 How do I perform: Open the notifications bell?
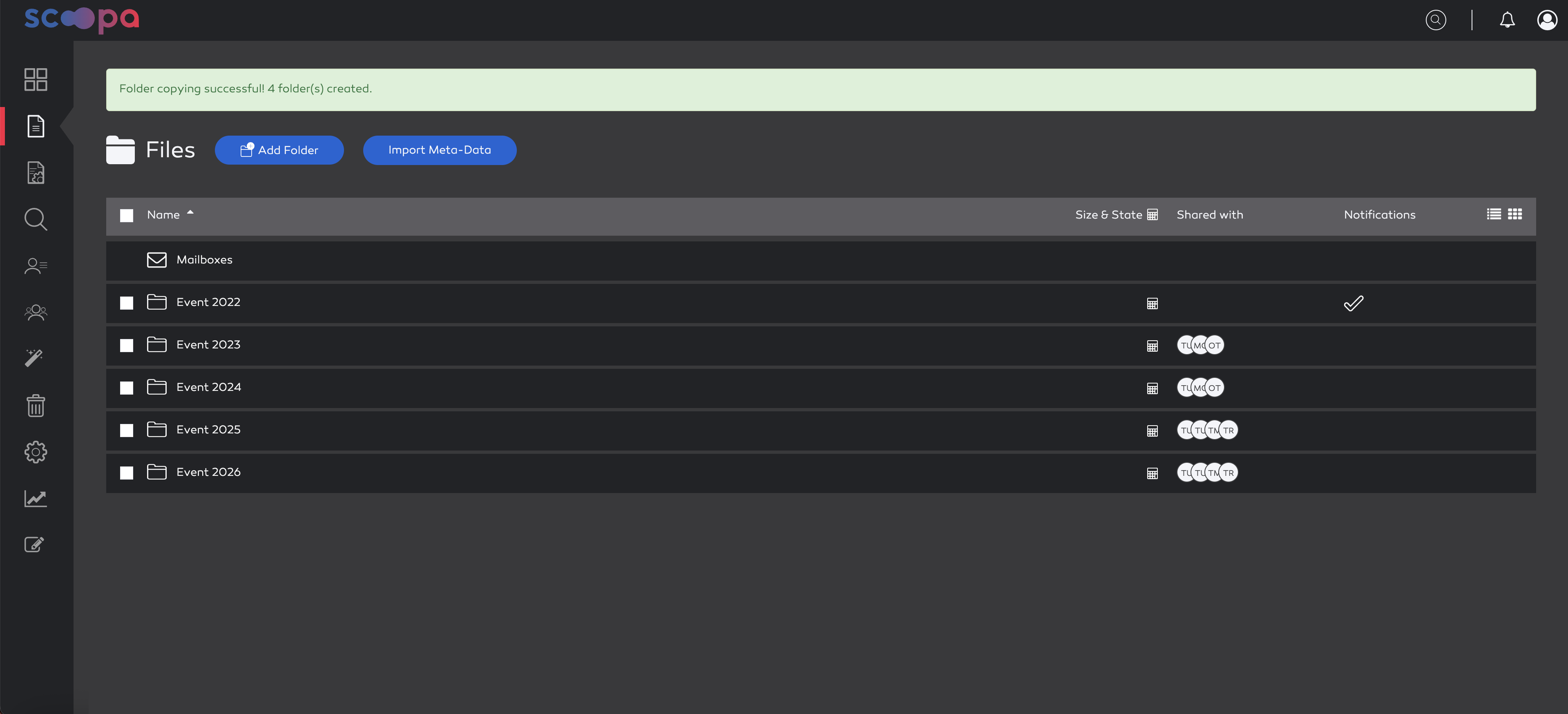pyautogui.click(x=1507, y=20)
